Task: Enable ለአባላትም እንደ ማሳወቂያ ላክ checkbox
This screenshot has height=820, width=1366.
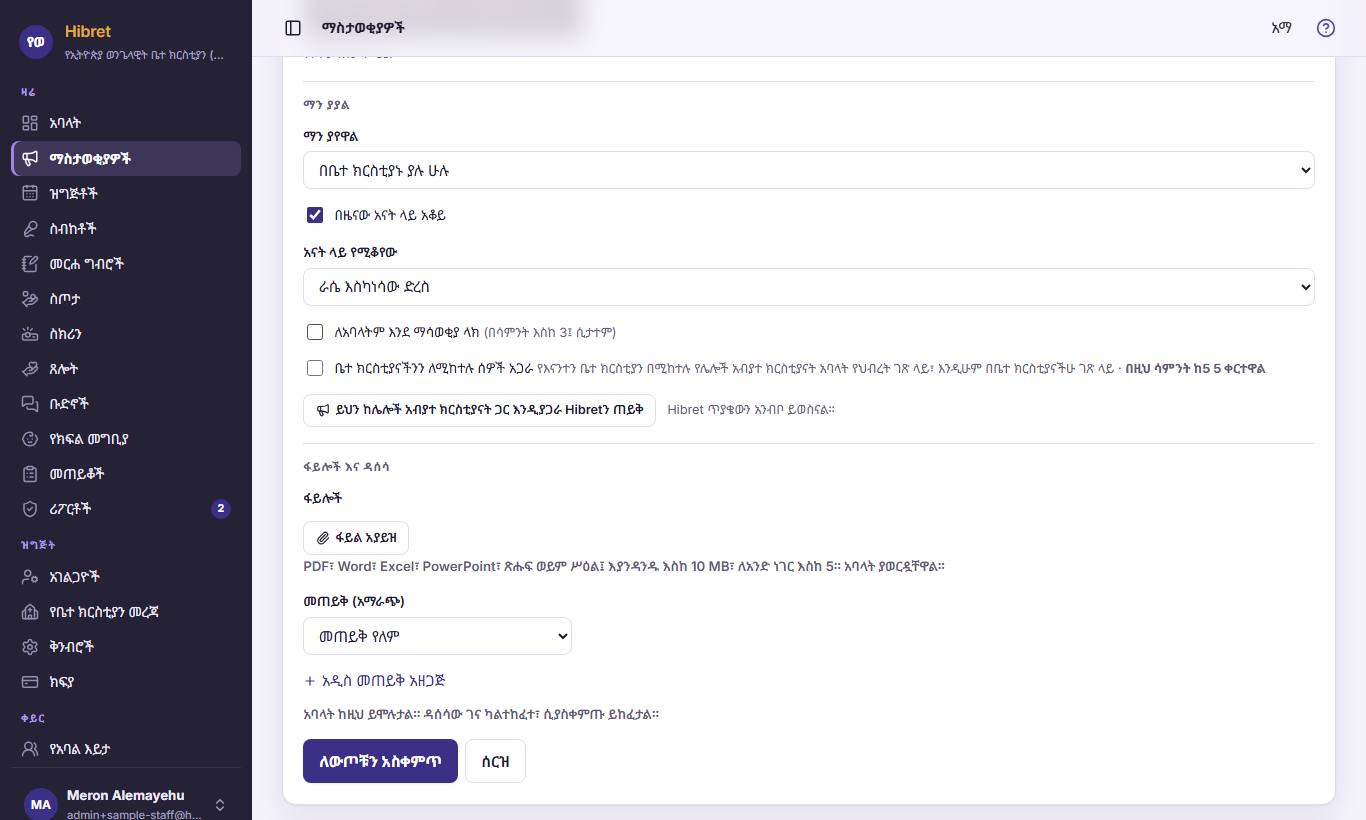Action: coord(315,332)
